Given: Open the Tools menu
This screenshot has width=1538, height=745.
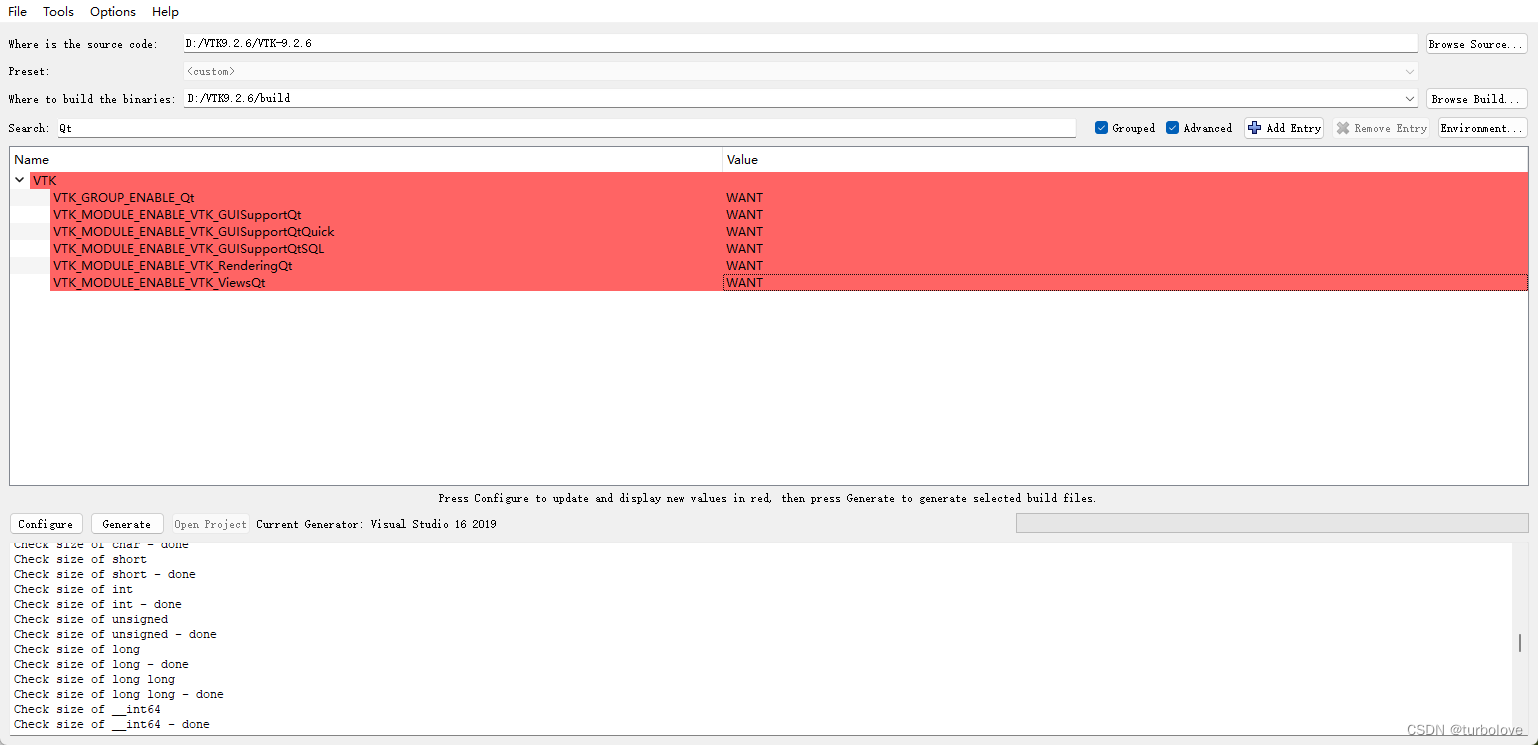Looking at the screenshot, I should [57, 11].
